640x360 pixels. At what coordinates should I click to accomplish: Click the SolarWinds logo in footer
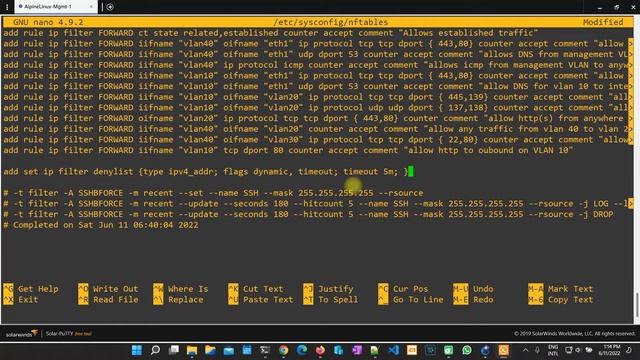tap(21, 333)
